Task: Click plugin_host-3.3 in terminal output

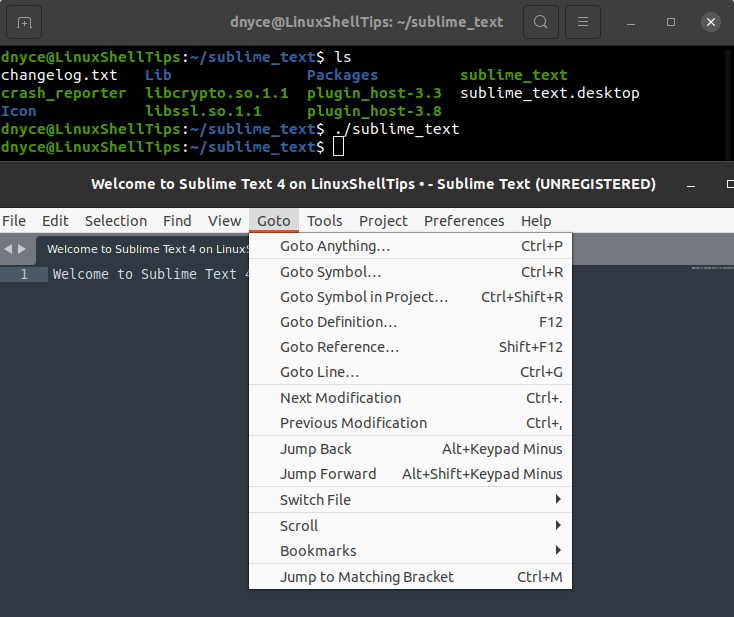Action: tap(374, 93)
